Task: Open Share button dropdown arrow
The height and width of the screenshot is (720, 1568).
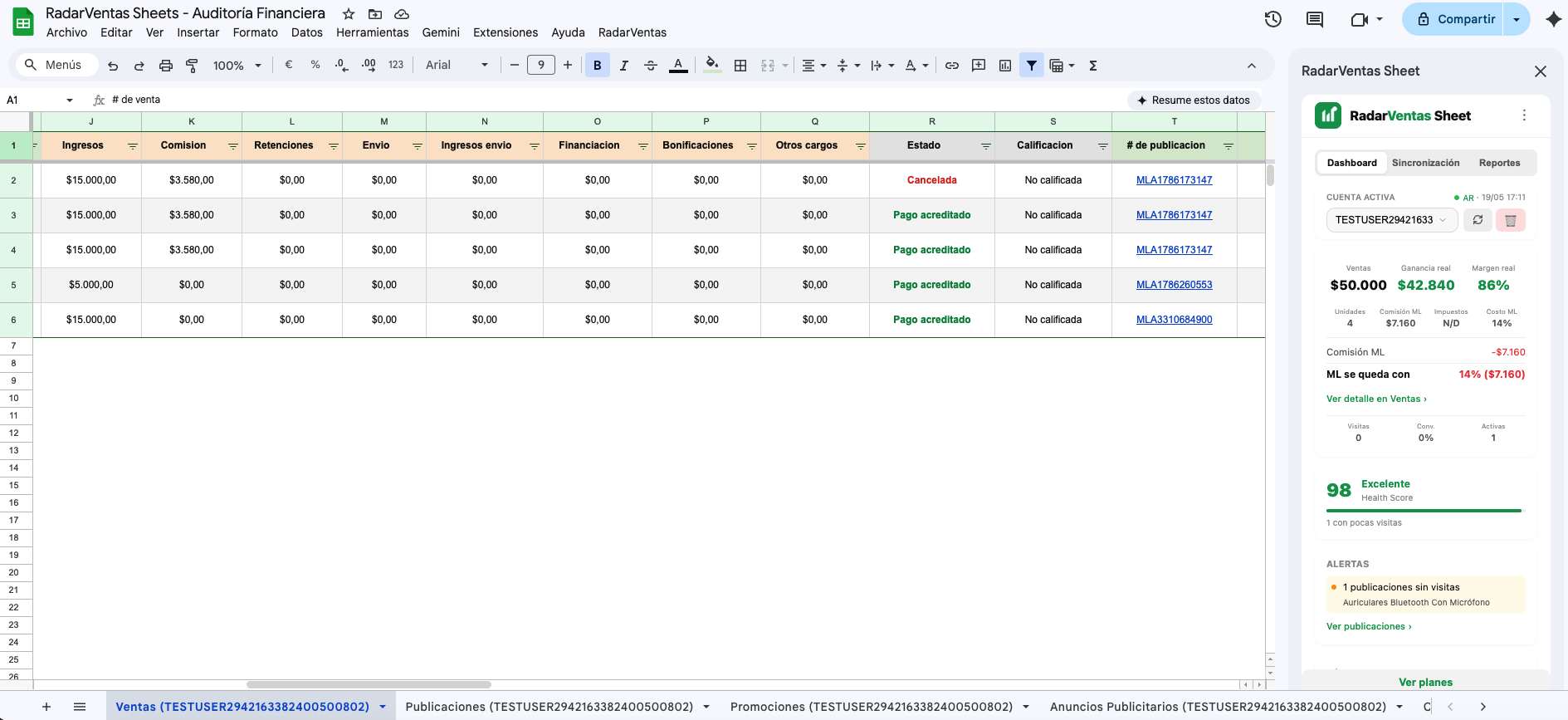Action: [1517, 19]
